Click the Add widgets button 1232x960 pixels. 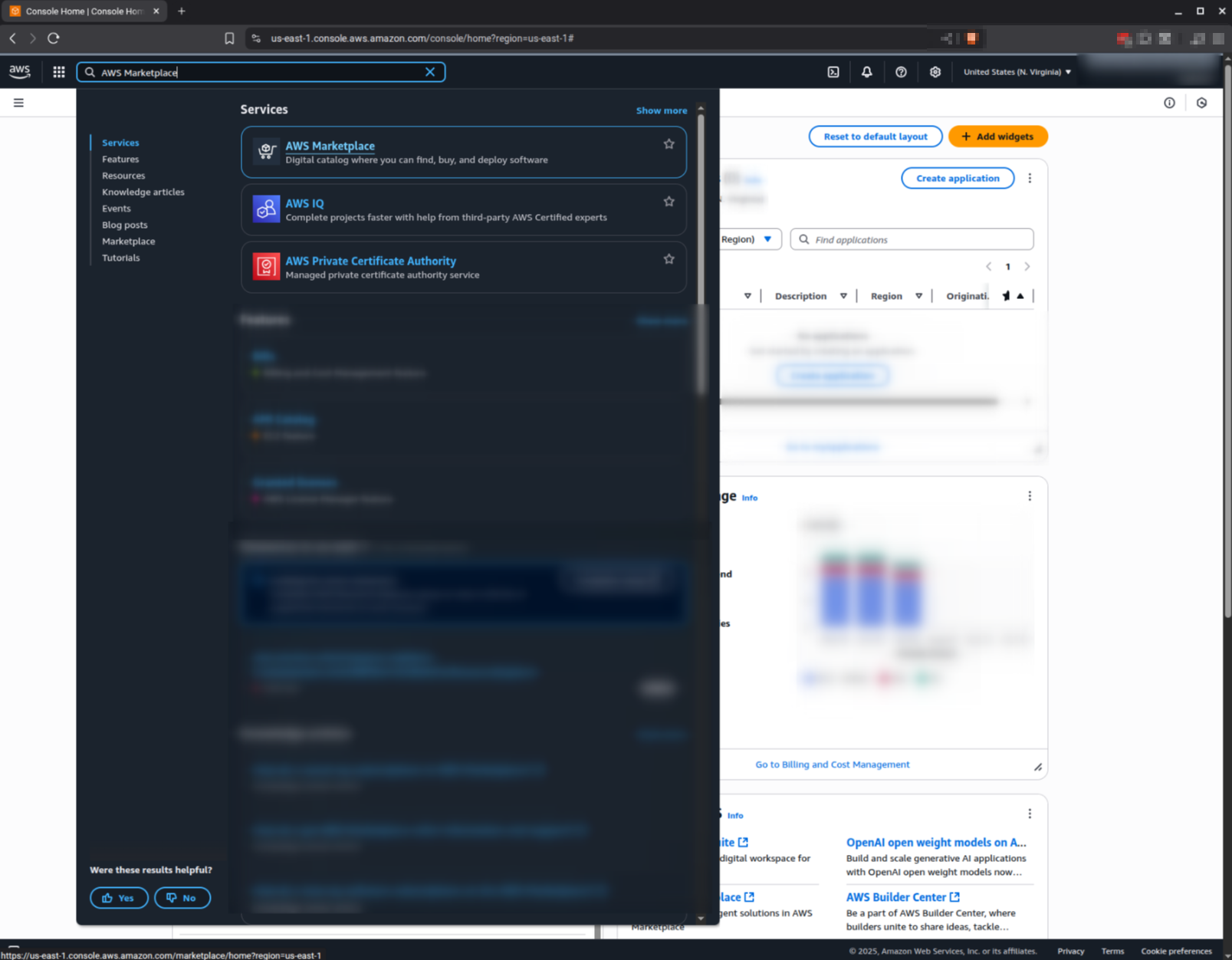[x=997, y=136]
